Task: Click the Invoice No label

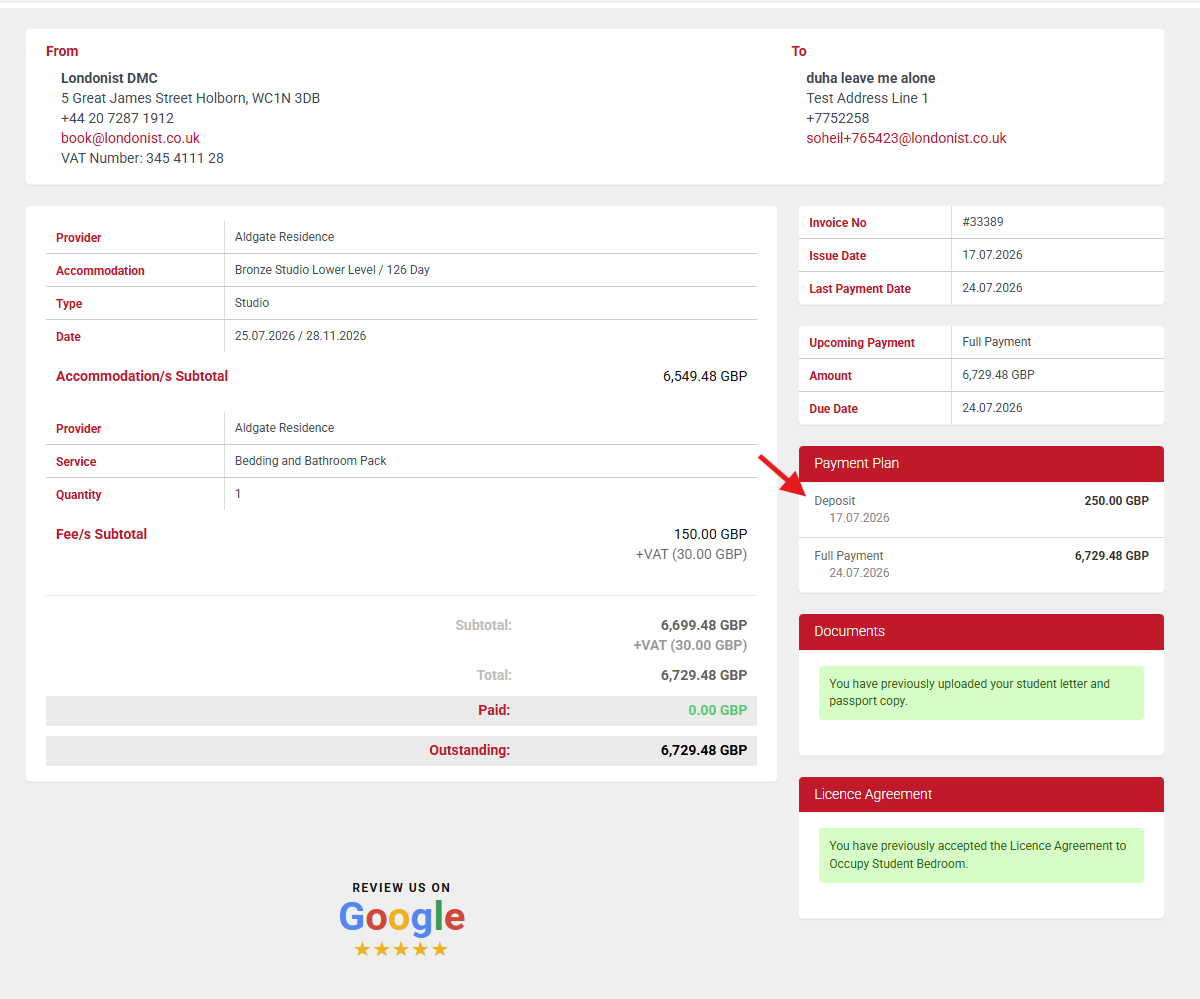Action: tap(838, 223)
